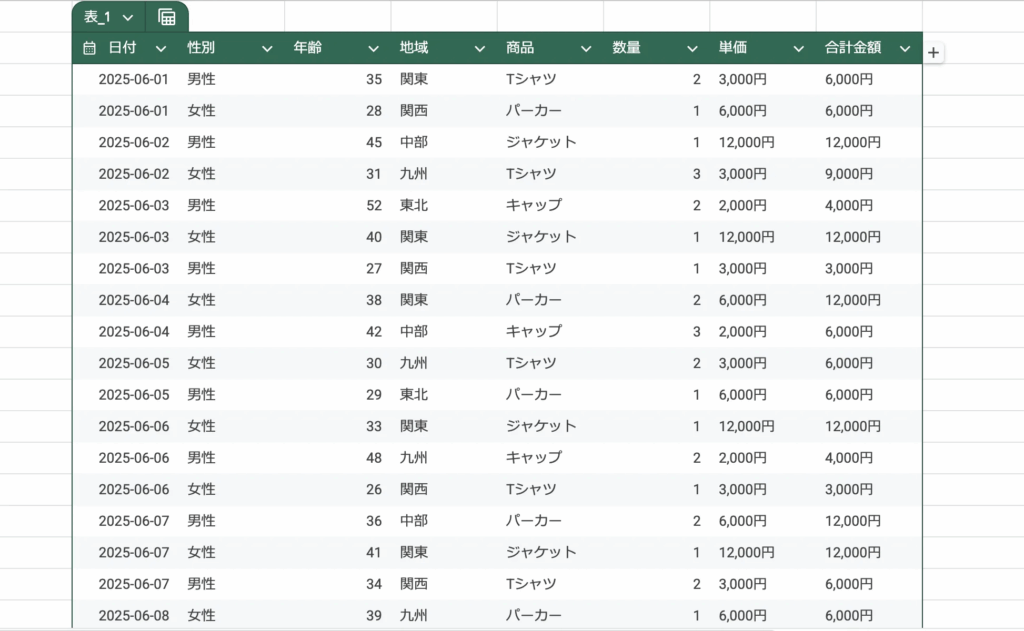Select the 東北 cell in the age 52 row
Screen dimensions: 1024x631
(414, 205)
